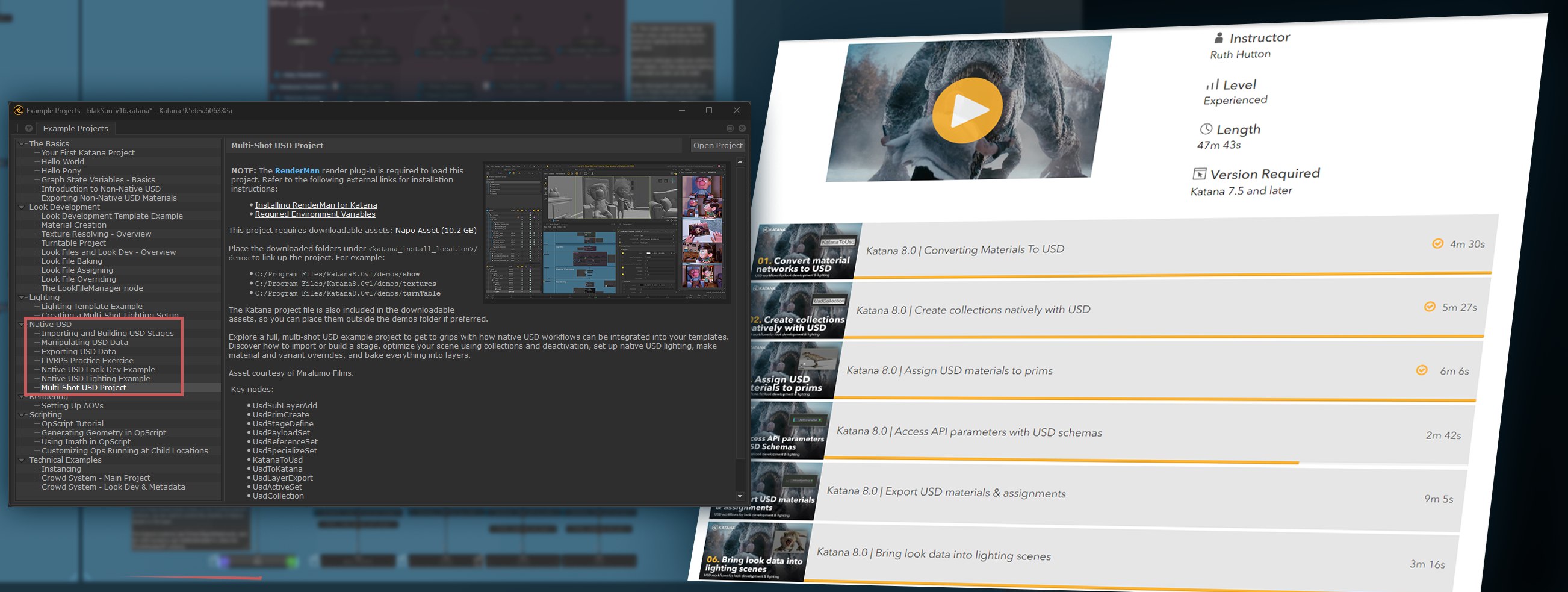This screenshot has width=1568, height=592.
Task: Open lesson 01 Convert material networks thumbnail
Action: pyautogui.click(x=806, y=252)
